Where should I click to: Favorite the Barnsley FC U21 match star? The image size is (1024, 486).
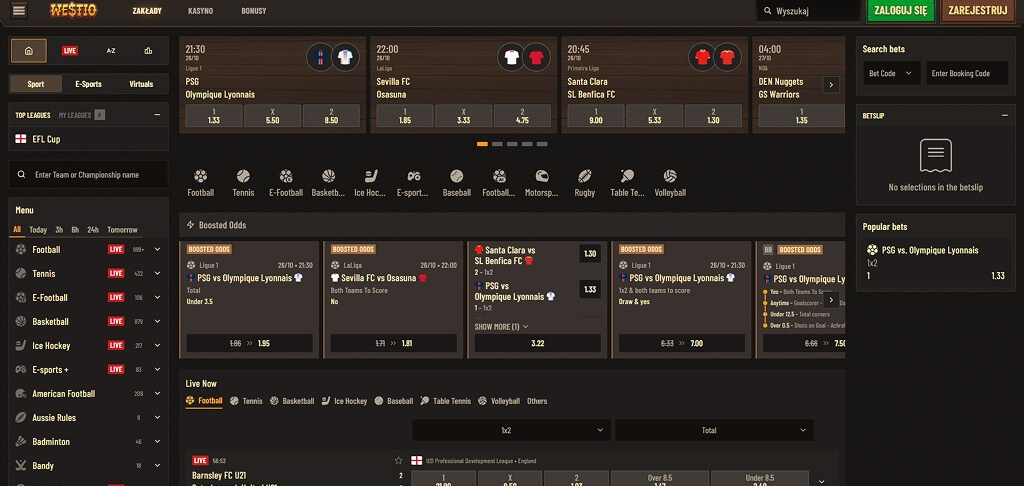[x=398, y=461]
